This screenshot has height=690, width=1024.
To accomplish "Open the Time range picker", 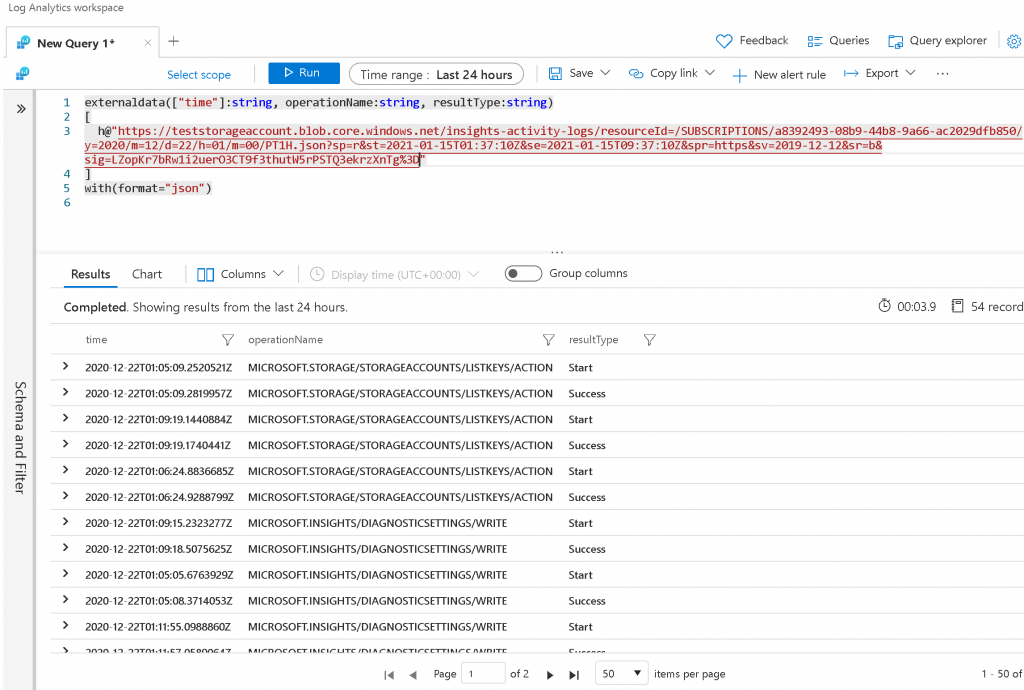I will 436,74.
